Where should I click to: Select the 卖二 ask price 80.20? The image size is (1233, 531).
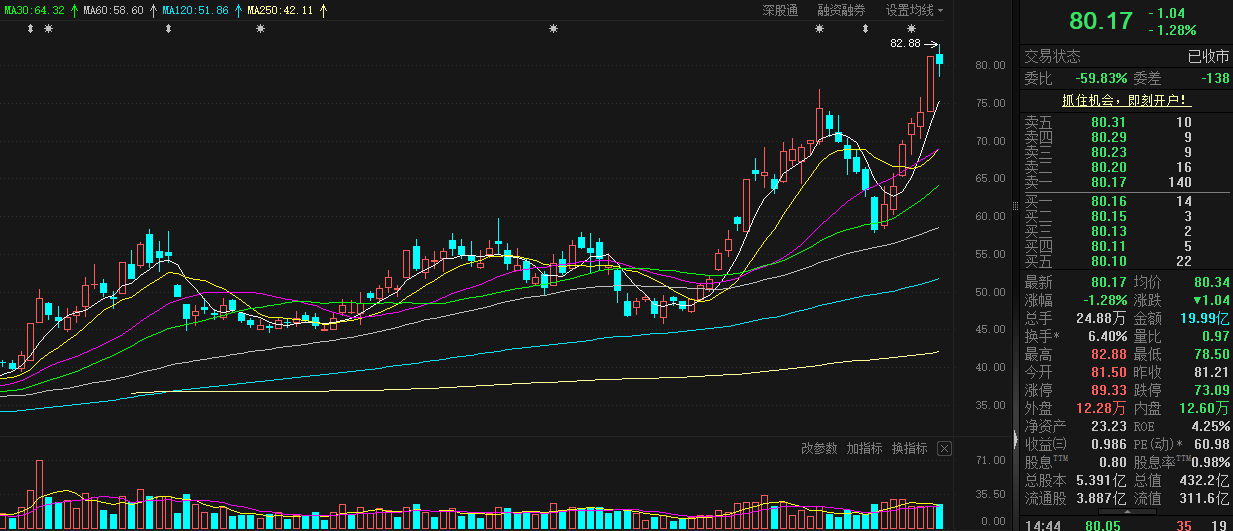[1109, 167]
